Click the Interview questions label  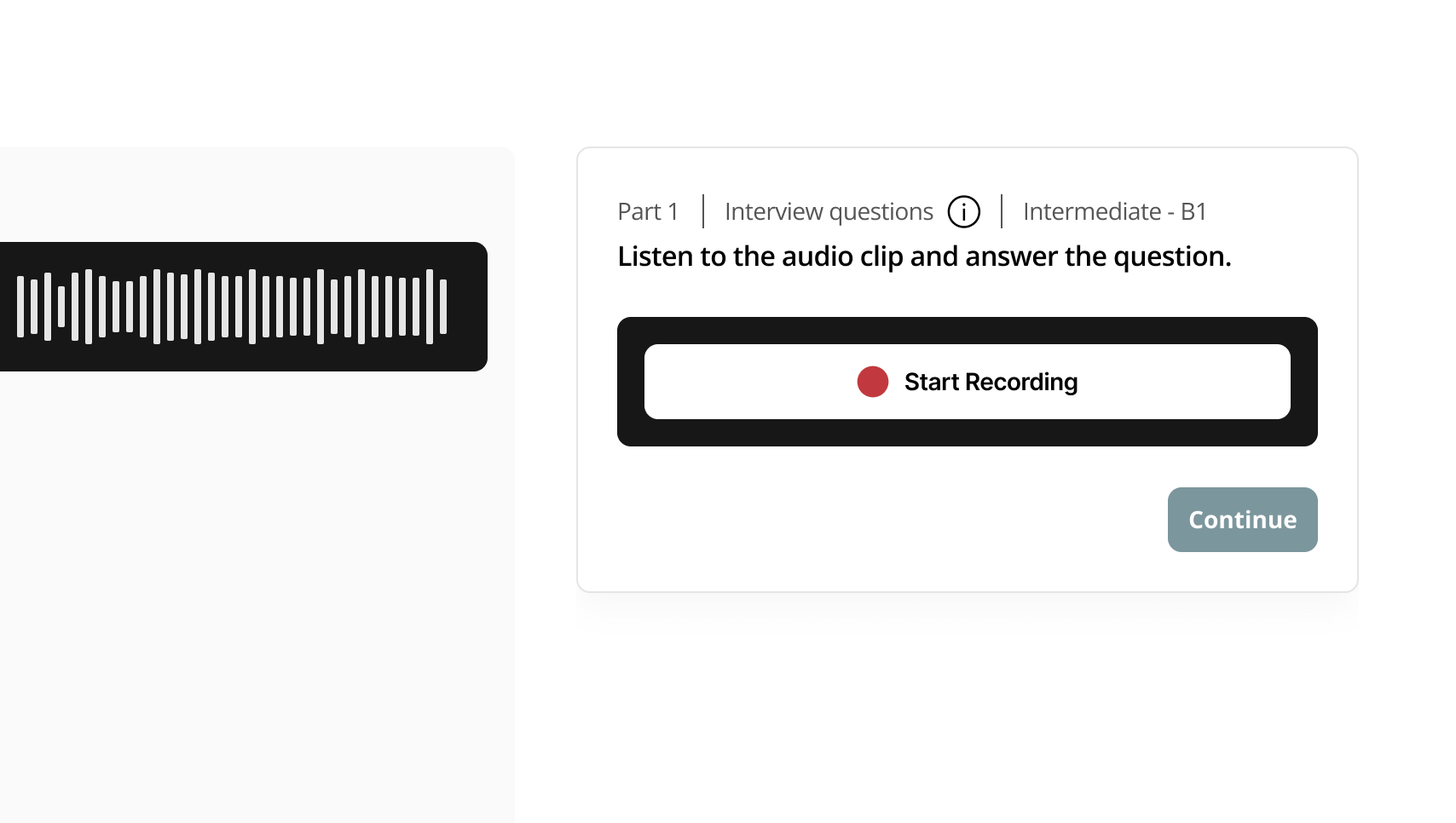829,211
